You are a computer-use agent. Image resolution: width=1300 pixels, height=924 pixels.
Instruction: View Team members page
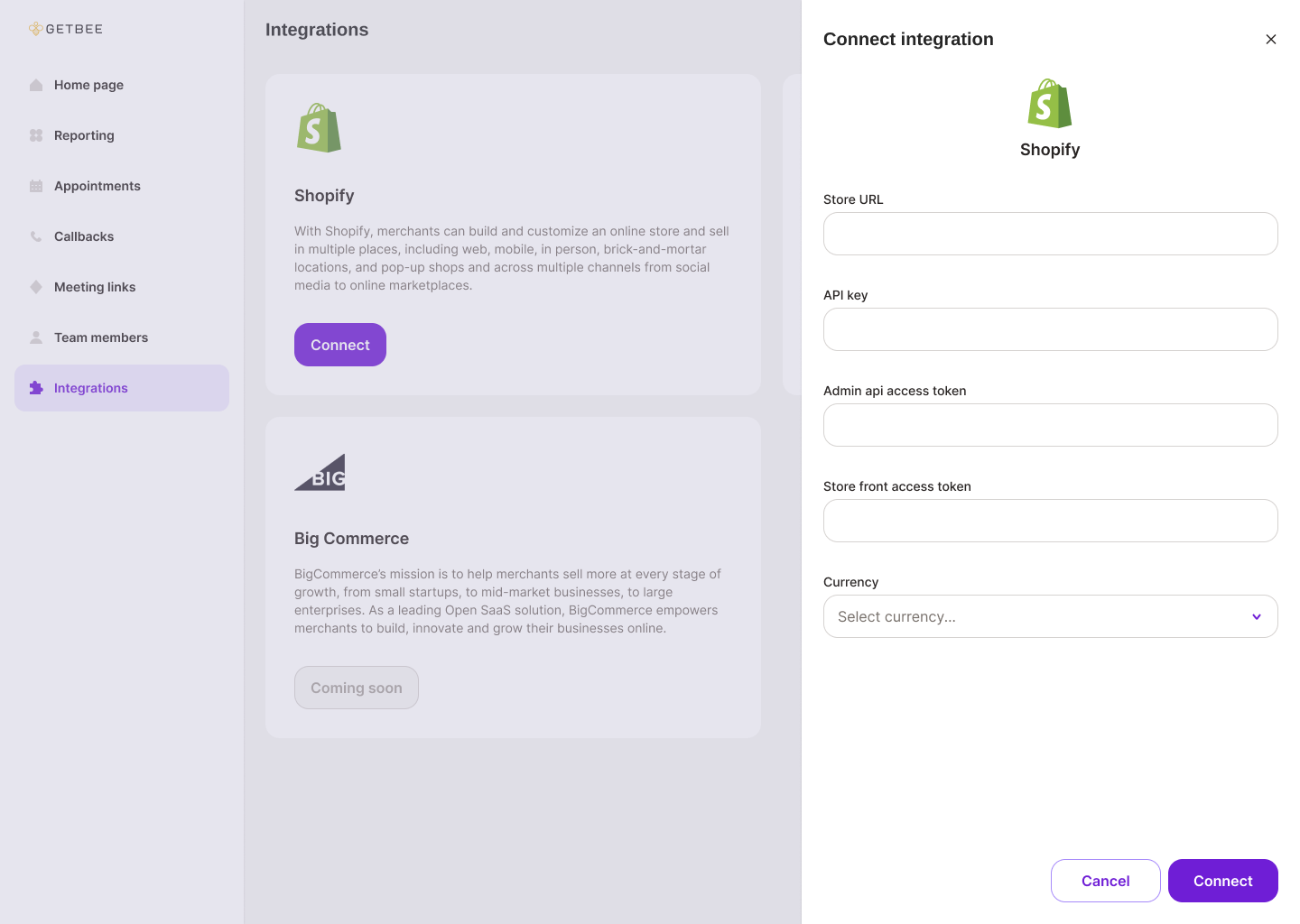122,337
